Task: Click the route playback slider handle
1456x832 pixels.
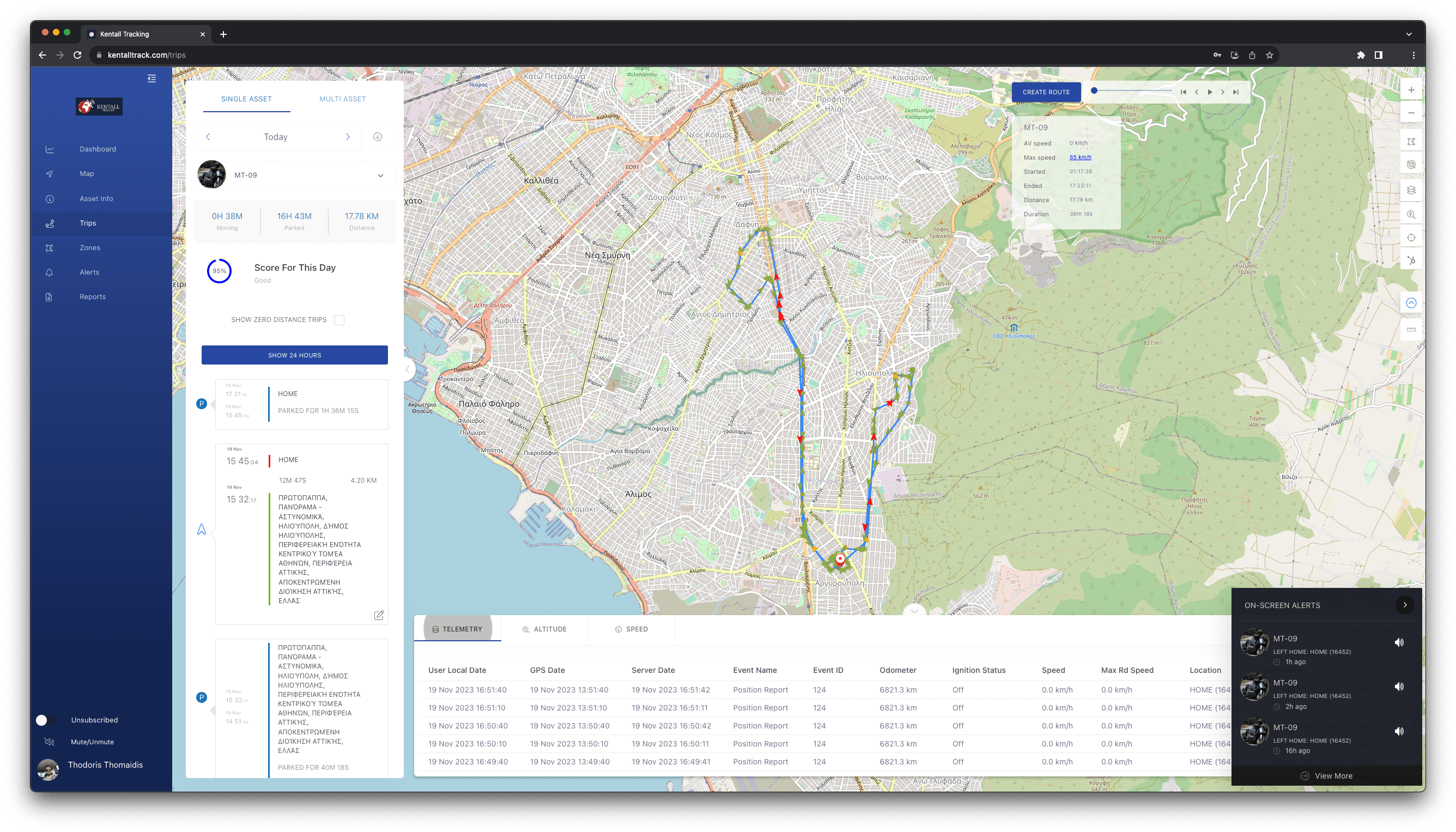Action: tap(1094, 91)
